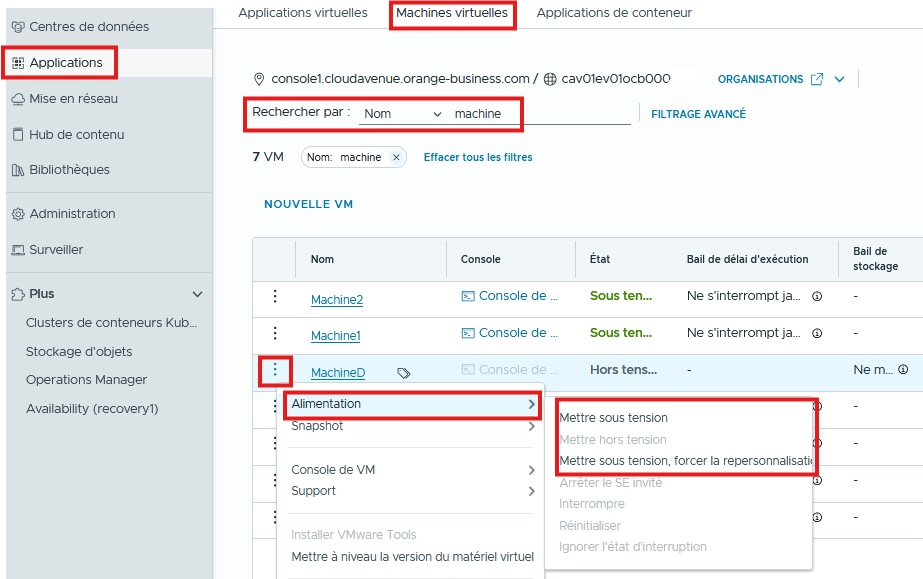Open the Machine1 link

(335, 335)
